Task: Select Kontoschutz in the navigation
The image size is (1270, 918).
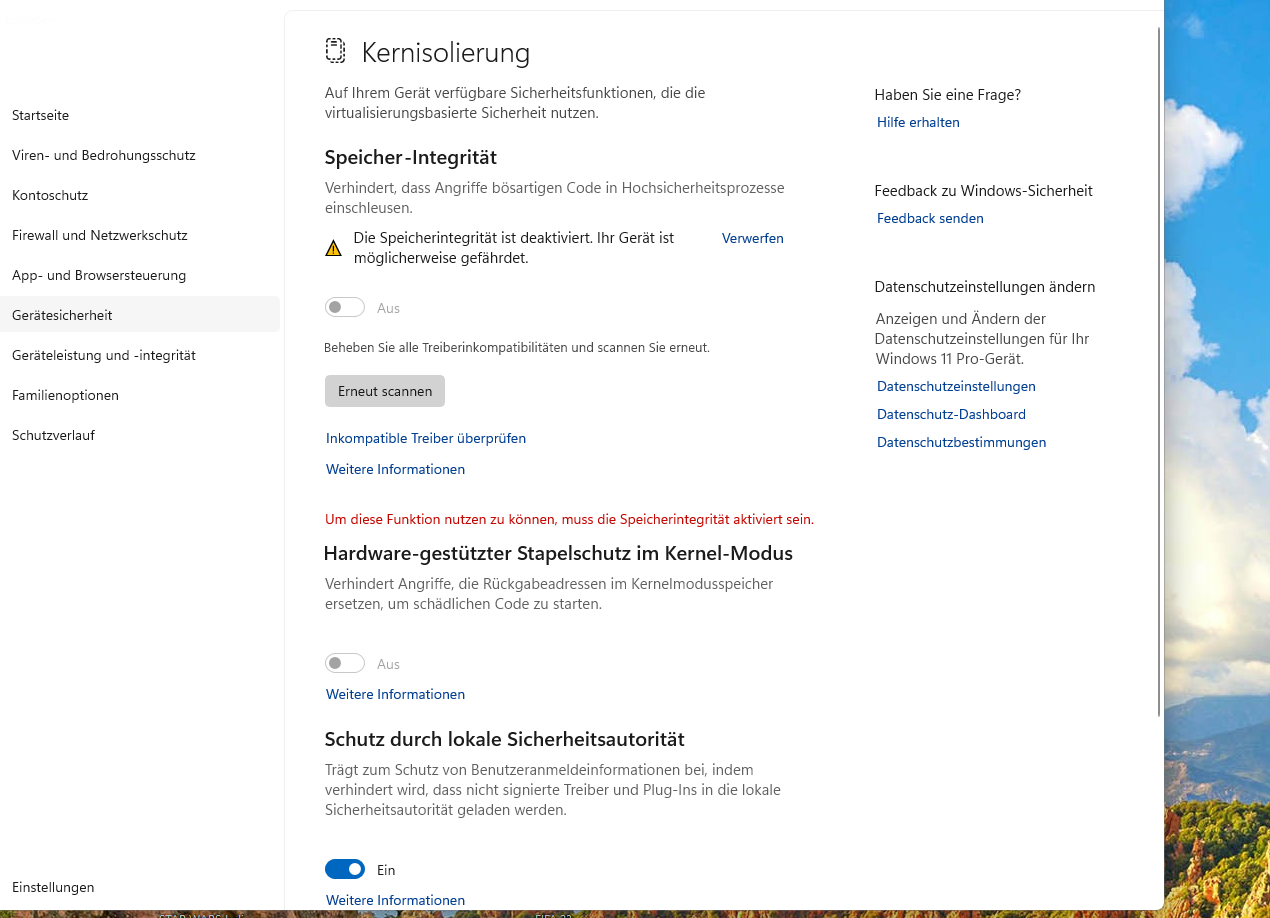Action: click(x=50, y=196)
